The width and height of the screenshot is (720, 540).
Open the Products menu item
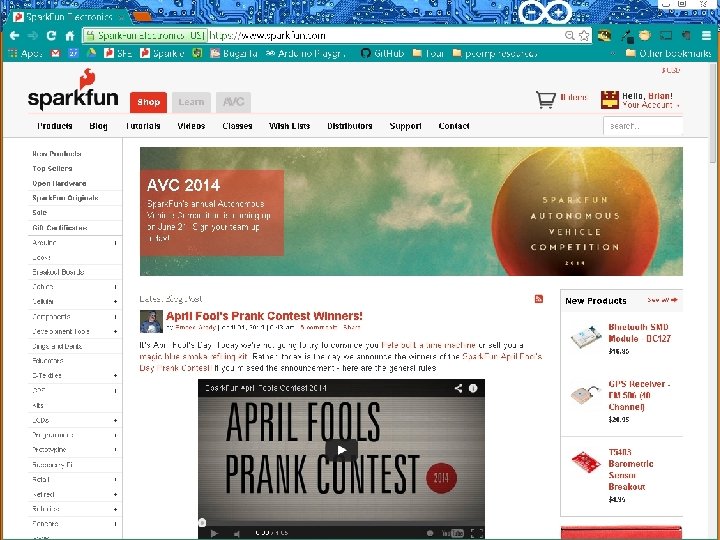tap(55, 126)
